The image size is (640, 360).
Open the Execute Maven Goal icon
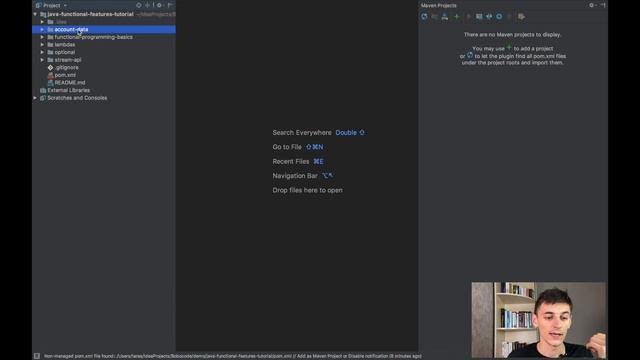point(479,16)
